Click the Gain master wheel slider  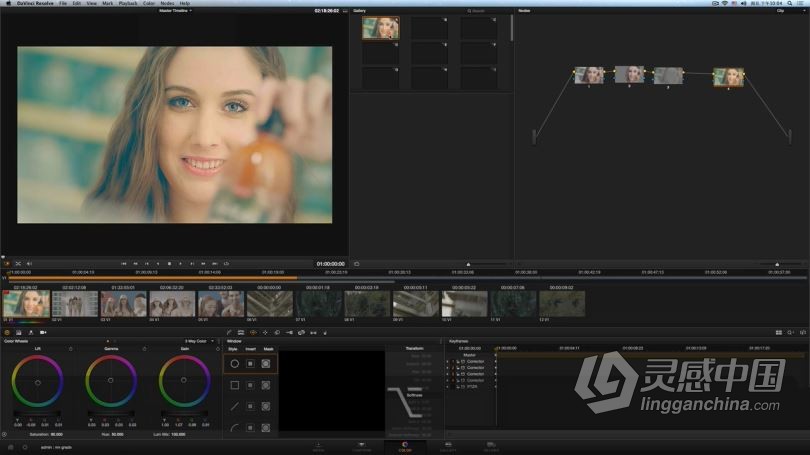[184, 414]
